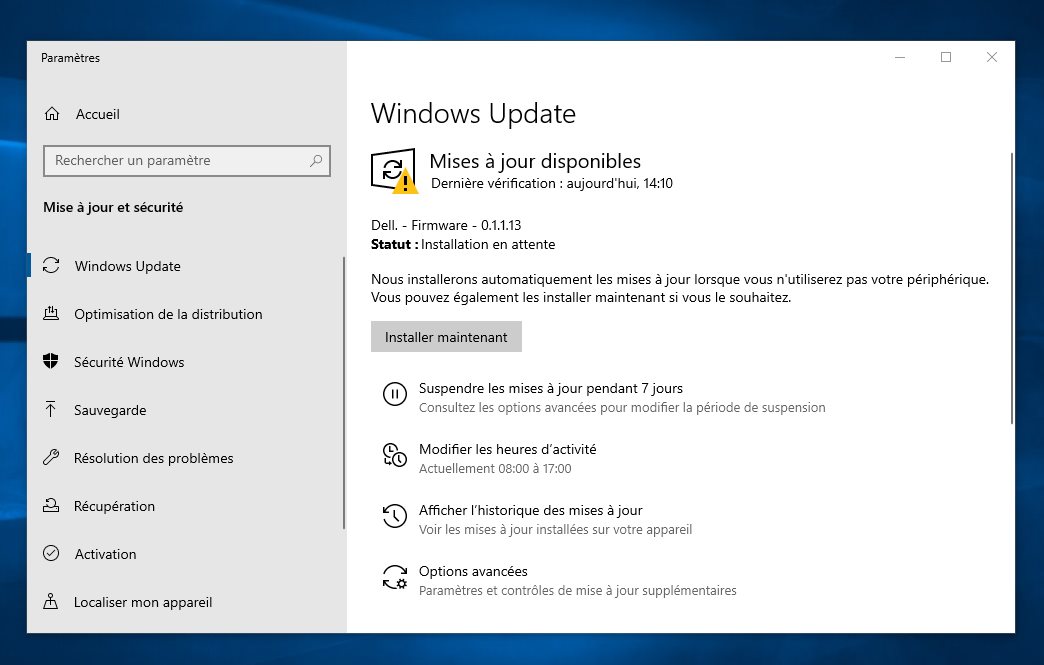
Task: Click the 'Paramètres' window title text
Action: [70, 58]
